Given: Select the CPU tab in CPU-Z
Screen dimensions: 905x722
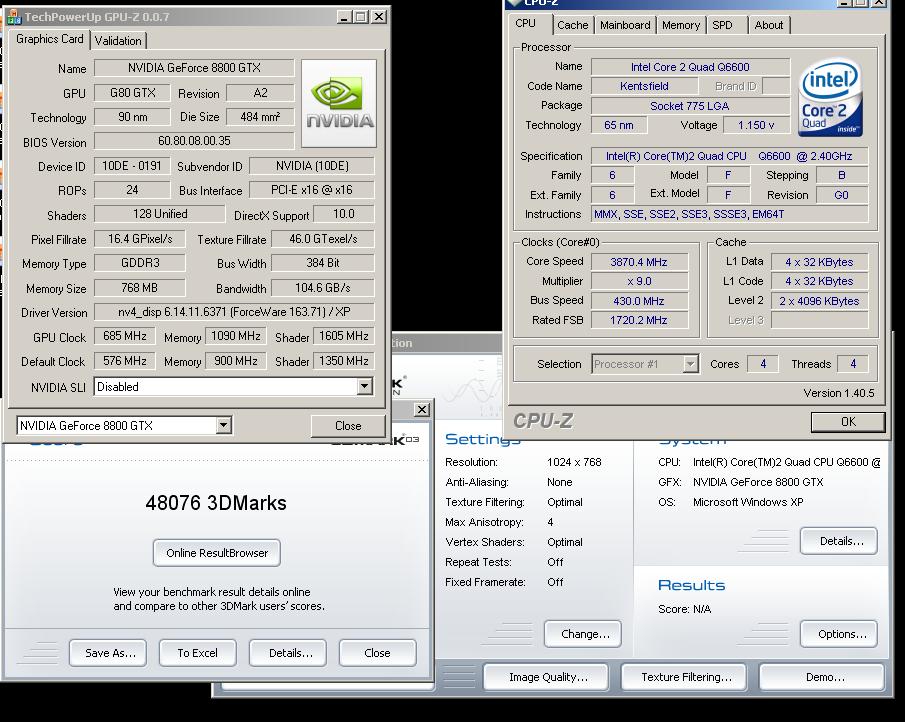Looking at the screenshot, I should point(526,24).
